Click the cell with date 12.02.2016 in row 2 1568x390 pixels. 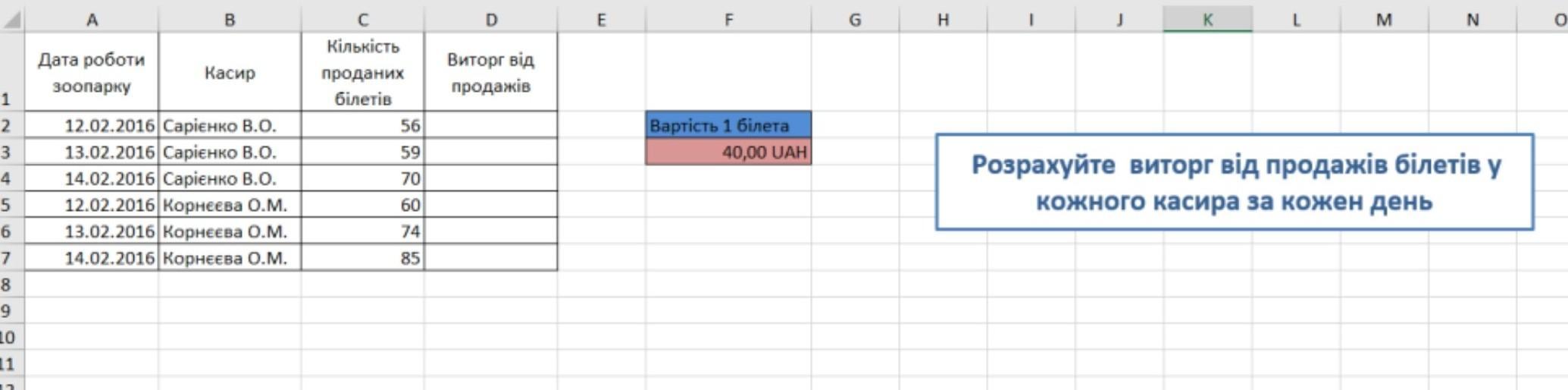(92, 125)
